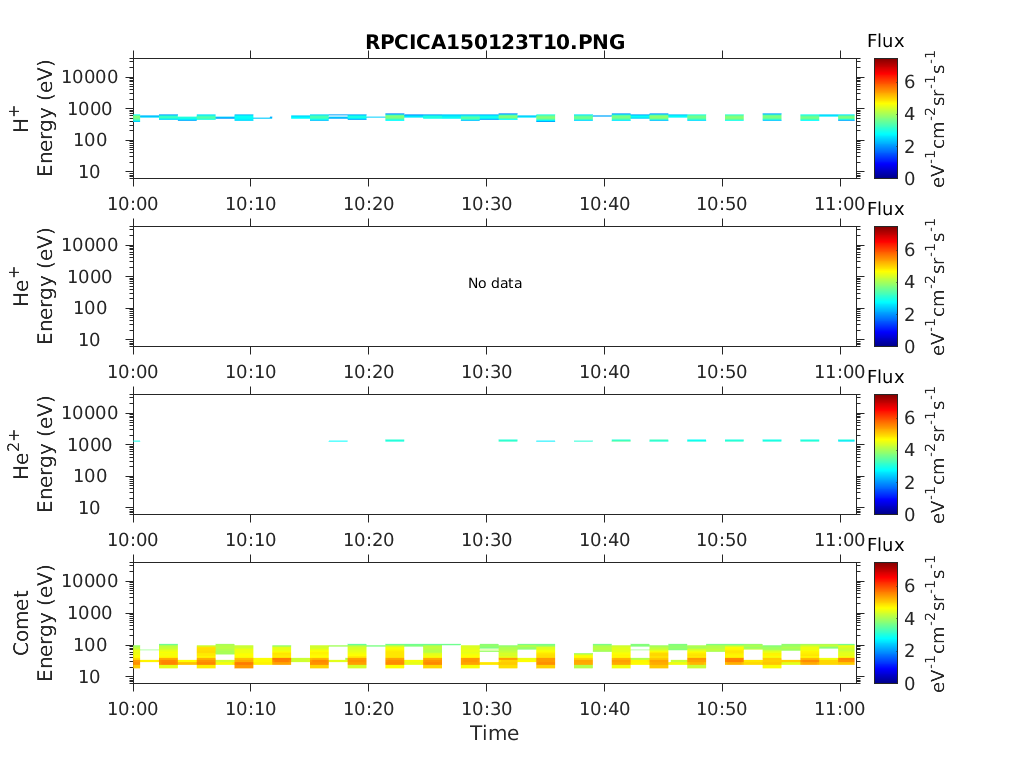Click the value 4 on He2+ colorbar
The image size is (1024, 768).
tap(910, 449)
